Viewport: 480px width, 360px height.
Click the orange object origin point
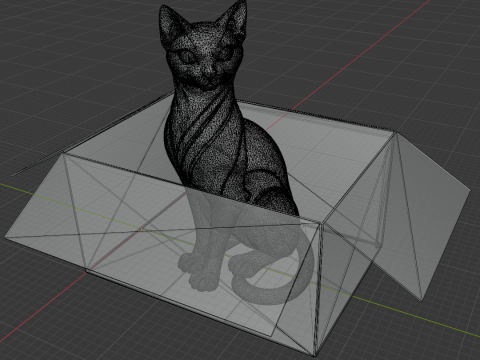[142, 229]
